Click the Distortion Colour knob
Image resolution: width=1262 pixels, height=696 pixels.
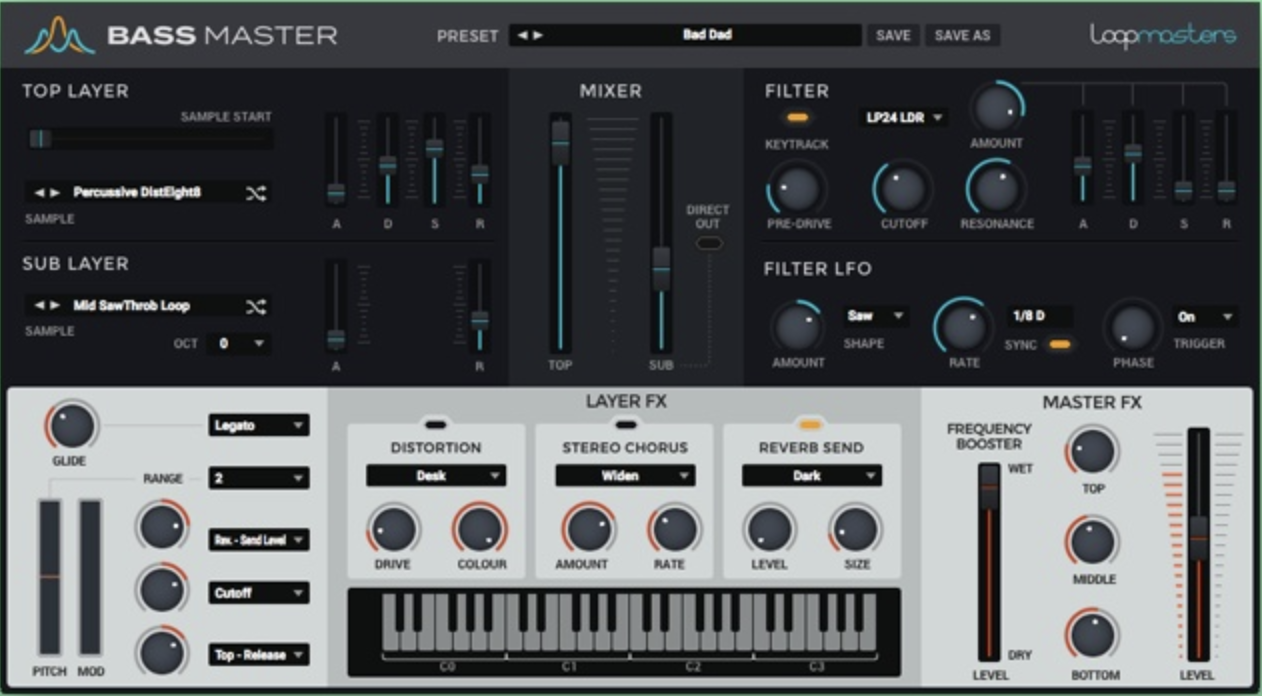(480, 529)
